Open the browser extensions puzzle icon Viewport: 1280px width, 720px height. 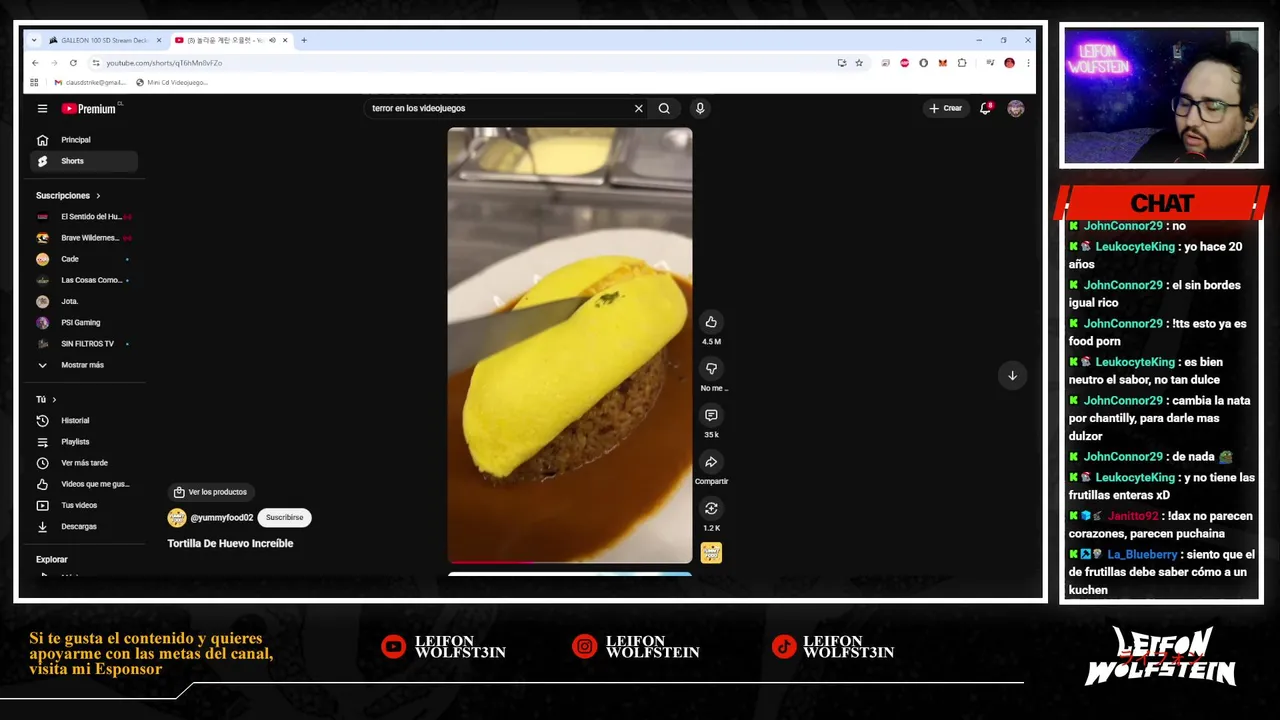[x=962, y=63]
